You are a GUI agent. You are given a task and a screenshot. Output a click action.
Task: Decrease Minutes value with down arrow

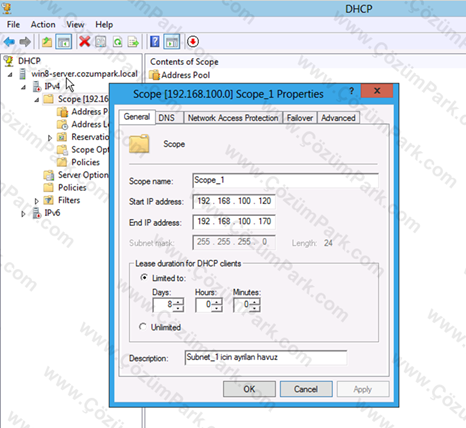[x=255, y=308]
